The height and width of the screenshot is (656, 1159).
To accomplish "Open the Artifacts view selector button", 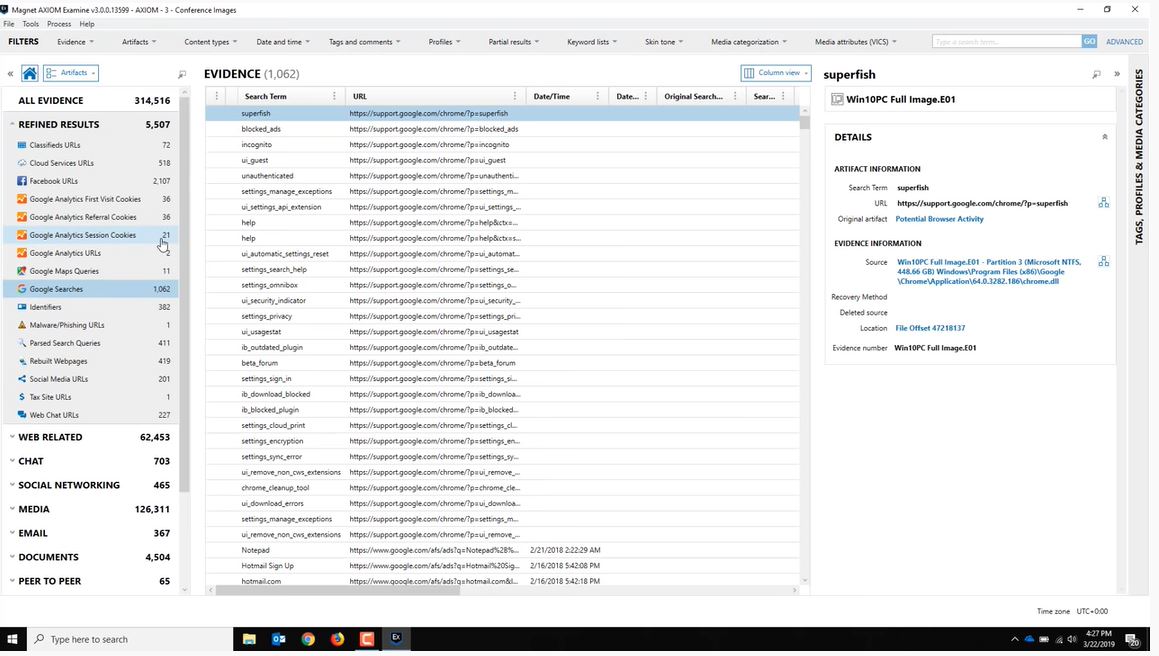I will pos(71,73).
